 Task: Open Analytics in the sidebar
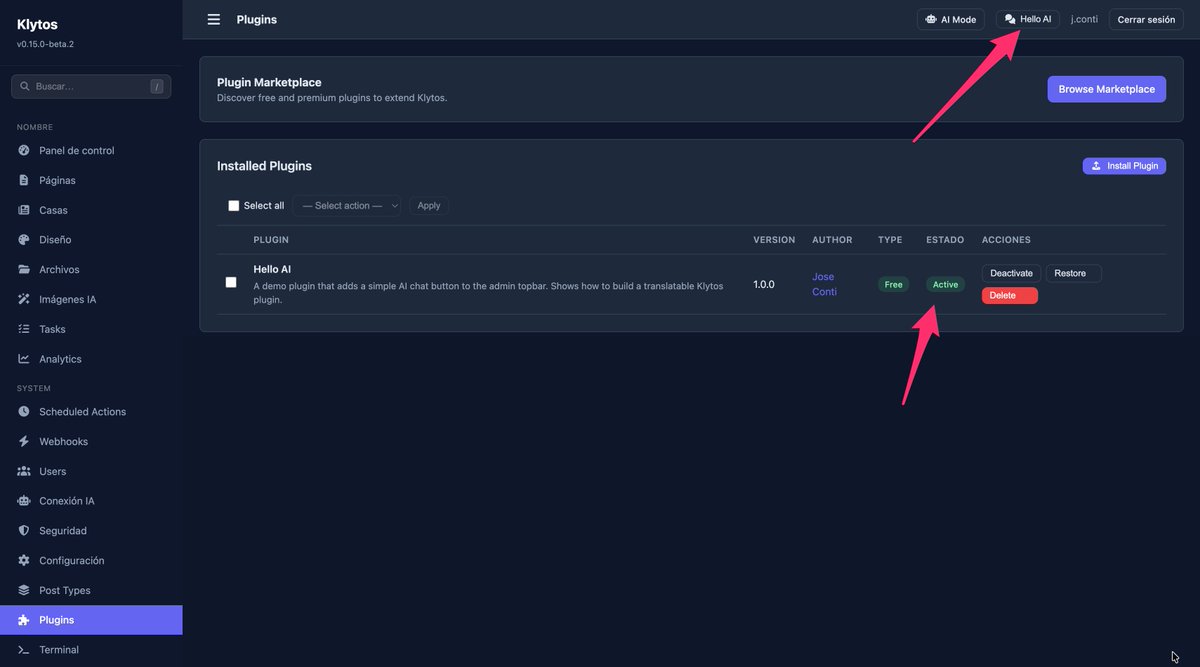(91, 359)
